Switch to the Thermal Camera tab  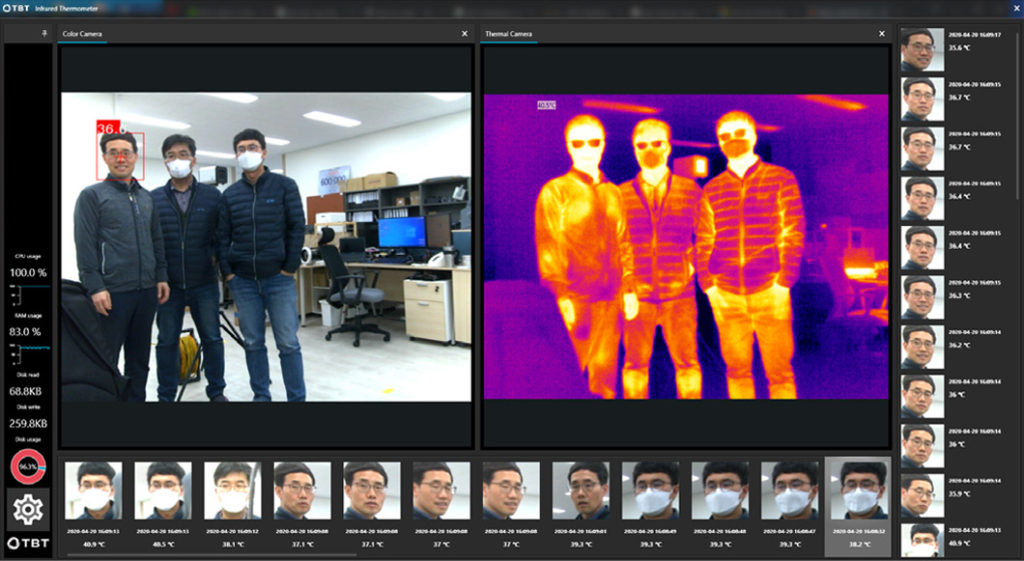(509, 34)
